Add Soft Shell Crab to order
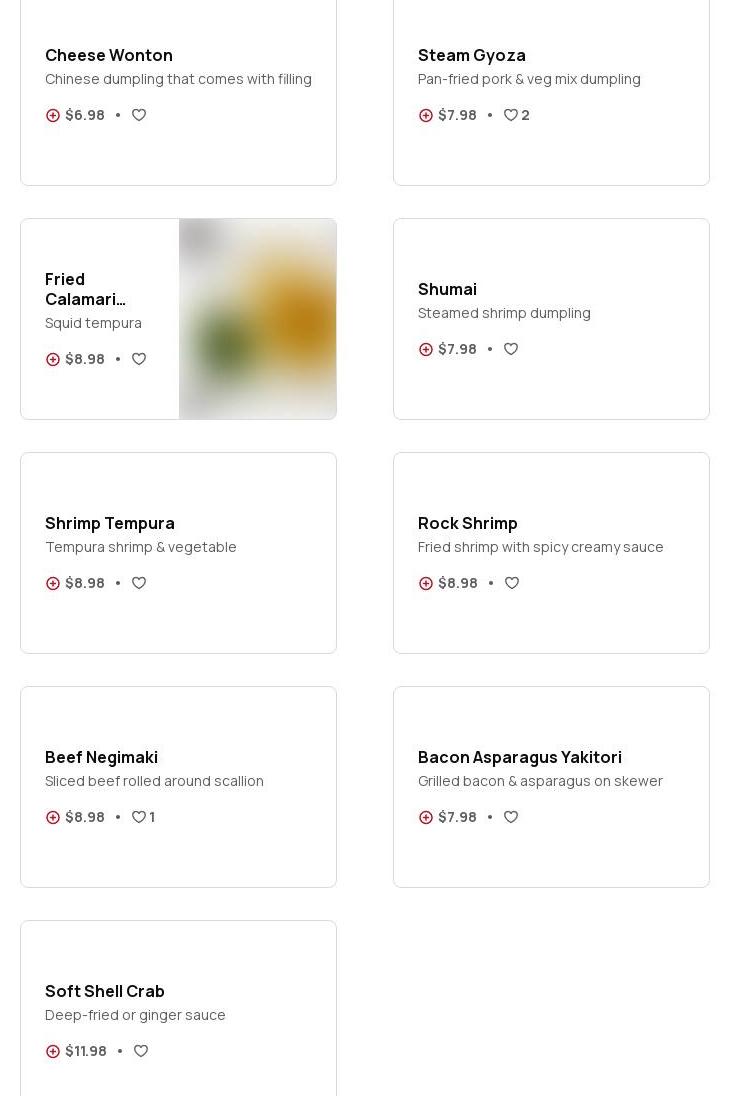Image resolution: width=750 pixels, height=1096 pixels. 53,1051
